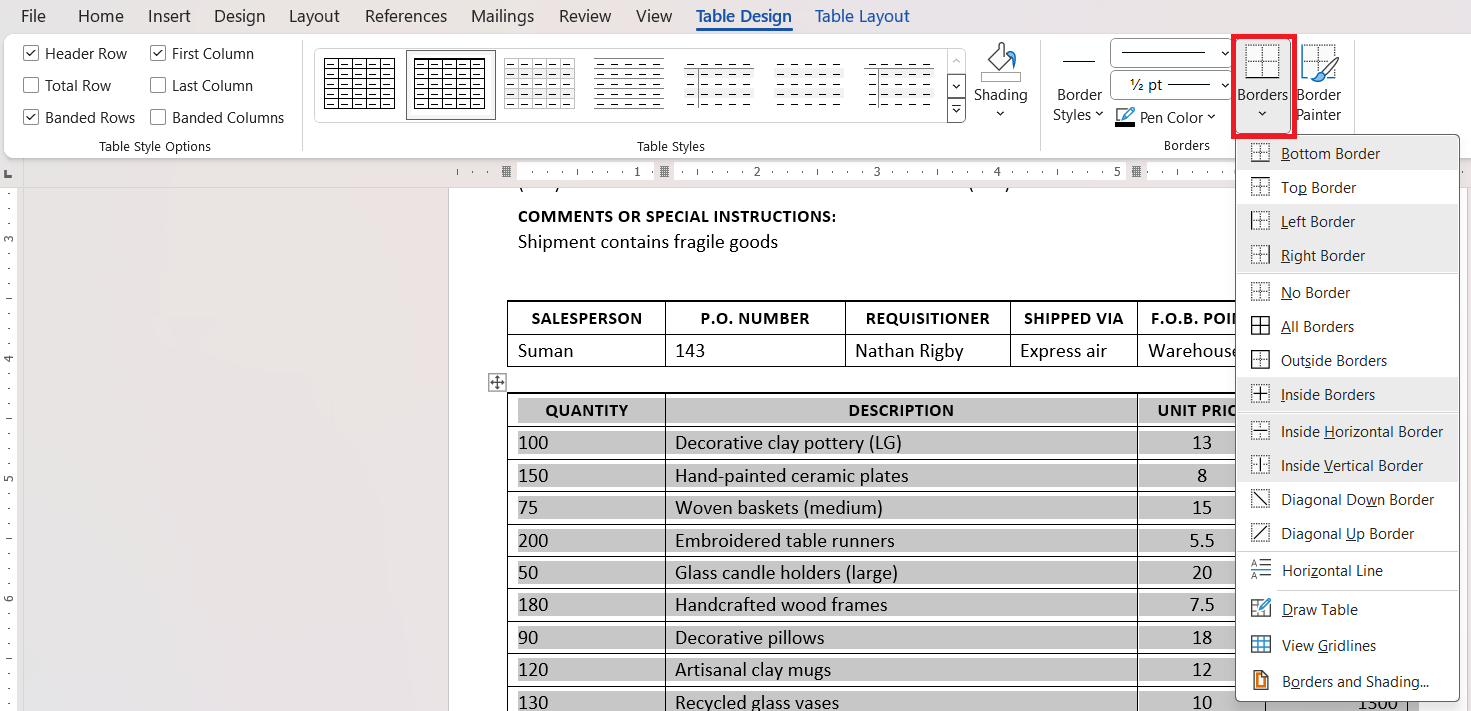Click the 'Hand-painted ceramic plates' cell

pyautogui.click(x=901, y=476)
